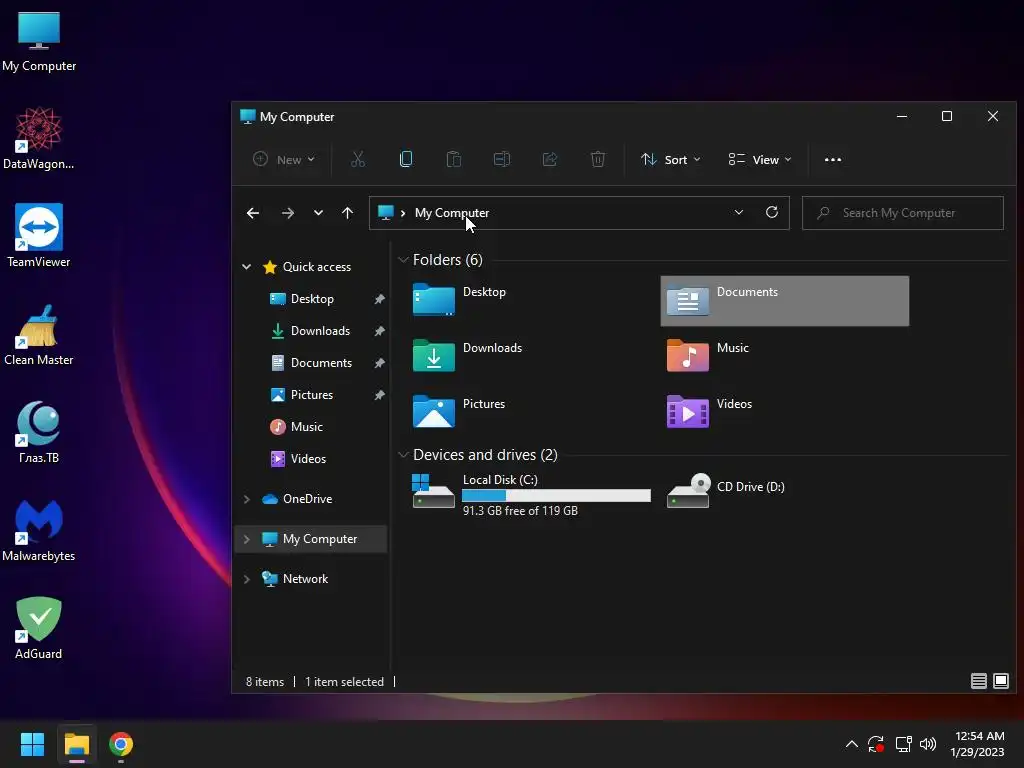
Task: Select Documents in Quick access sidebar
Action: coord(321,362)
